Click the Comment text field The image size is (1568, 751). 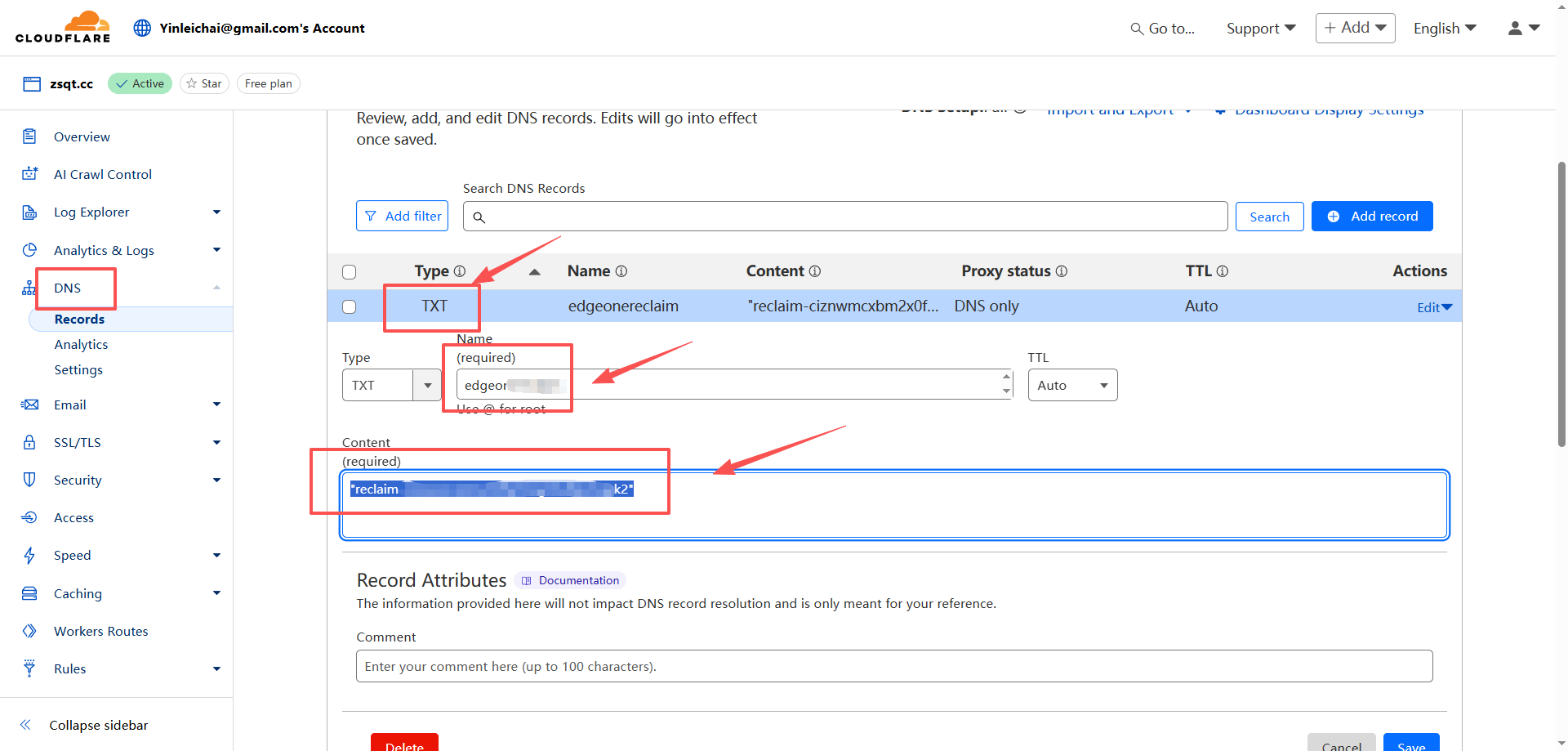click(894, 666)
